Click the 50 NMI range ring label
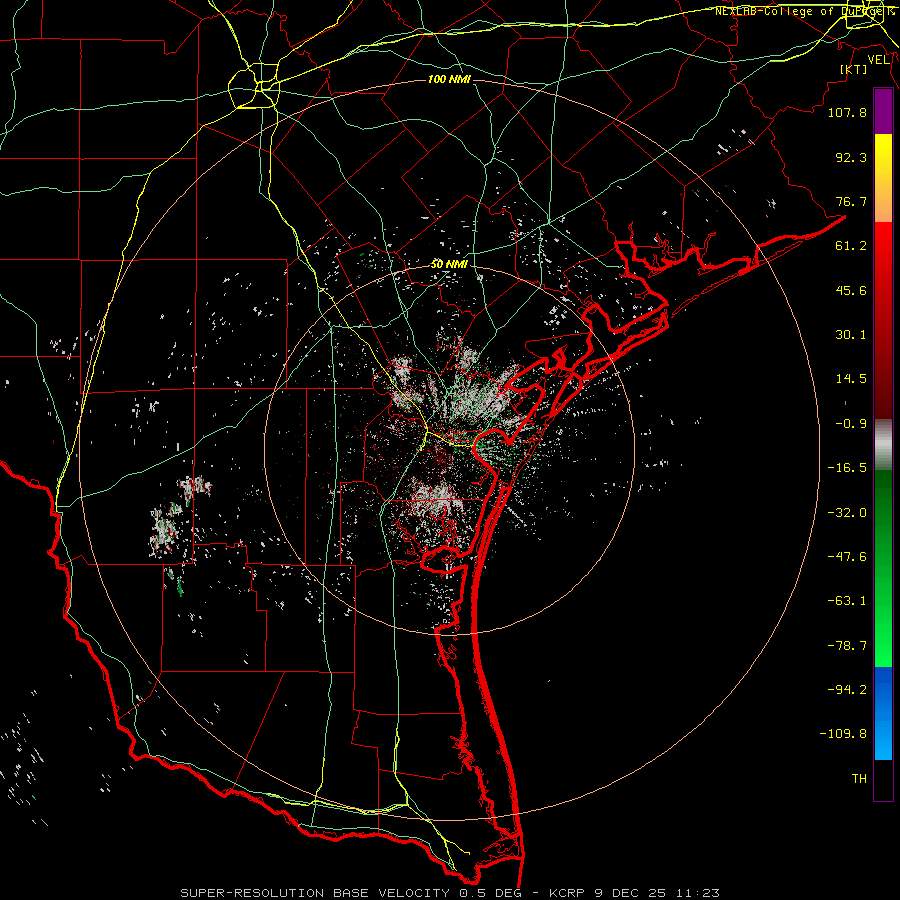 coord(449,264)
